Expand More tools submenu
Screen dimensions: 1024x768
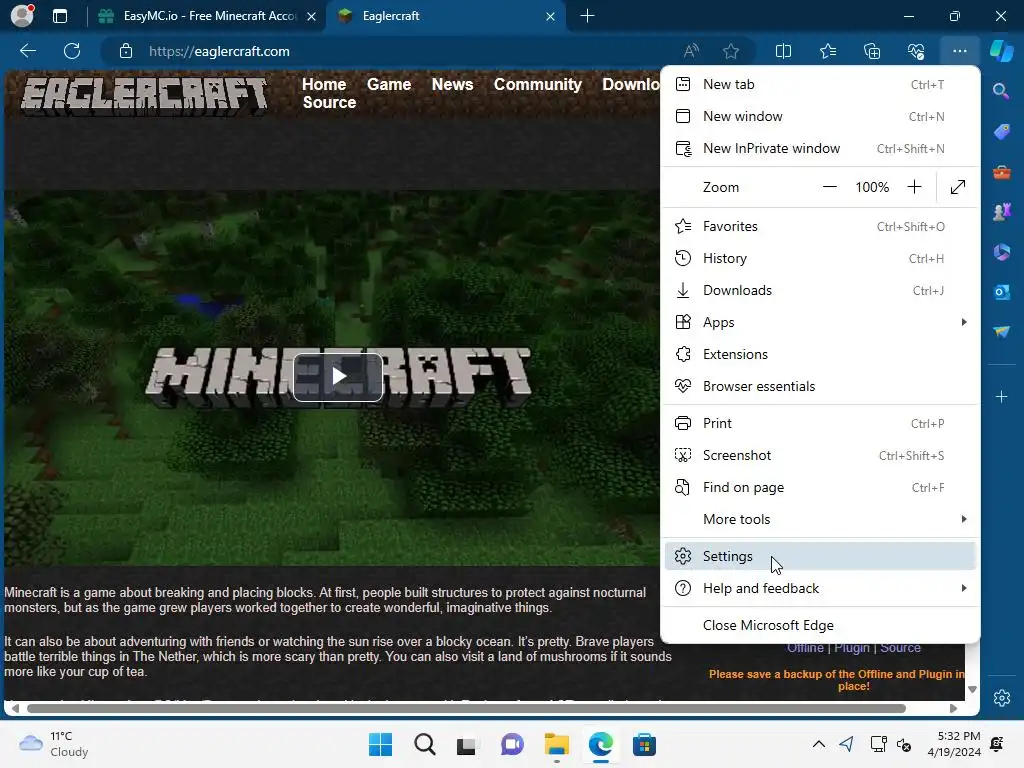coord(820,519)
